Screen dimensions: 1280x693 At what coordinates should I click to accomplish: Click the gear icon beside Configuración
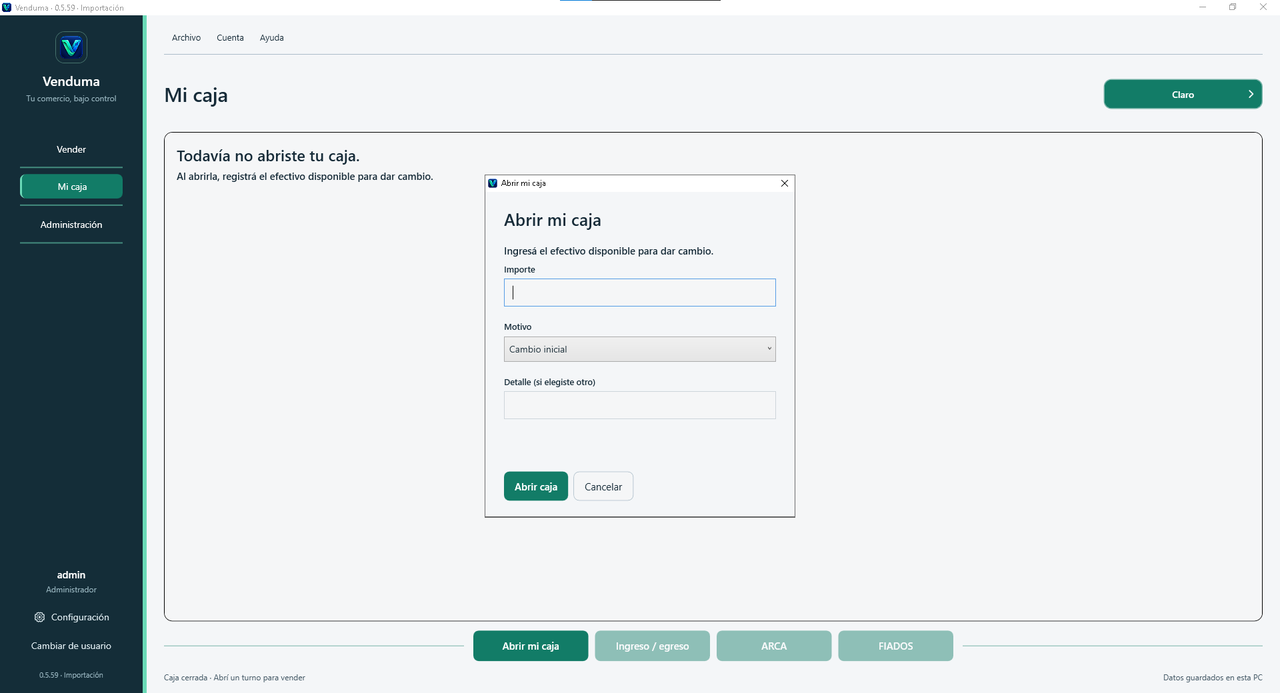click(x=39, y=617)
